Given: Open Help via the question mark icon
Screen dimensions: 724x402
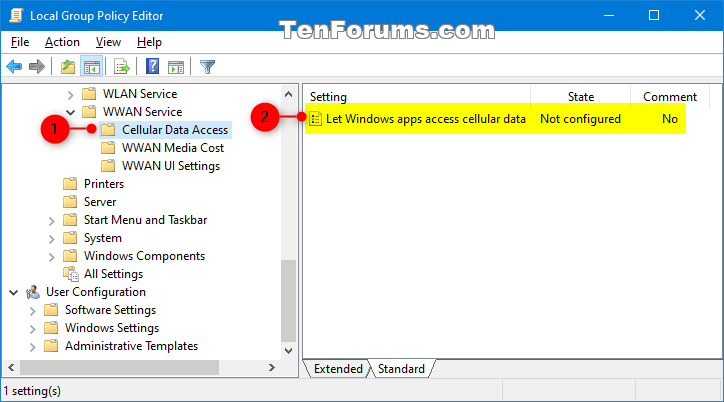Looking at the screenshot, I should (152, 66).
